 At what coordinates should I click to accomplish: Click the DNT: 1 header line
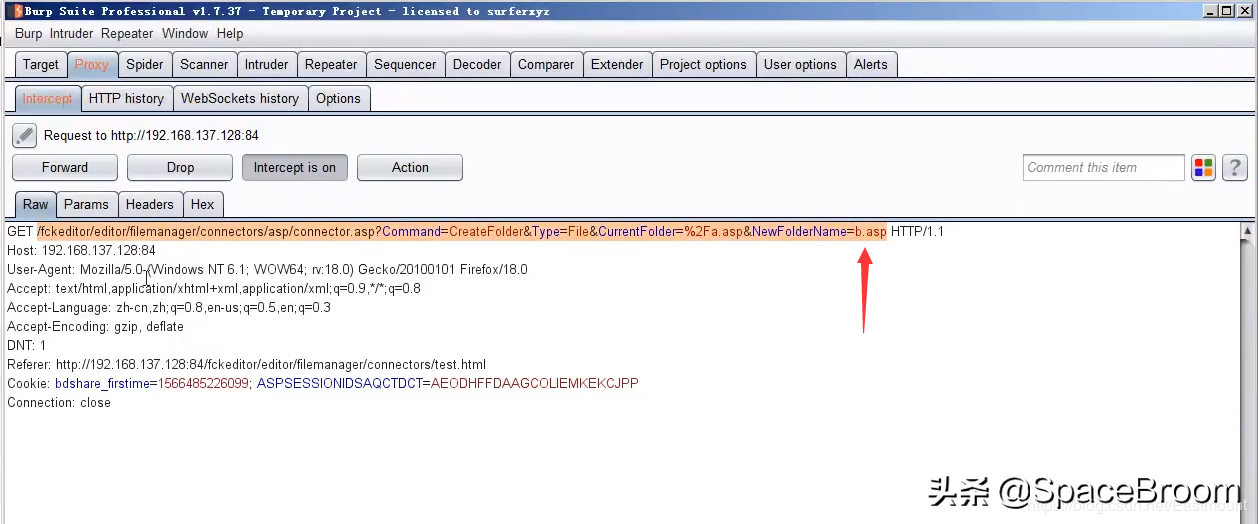[27, 345]
